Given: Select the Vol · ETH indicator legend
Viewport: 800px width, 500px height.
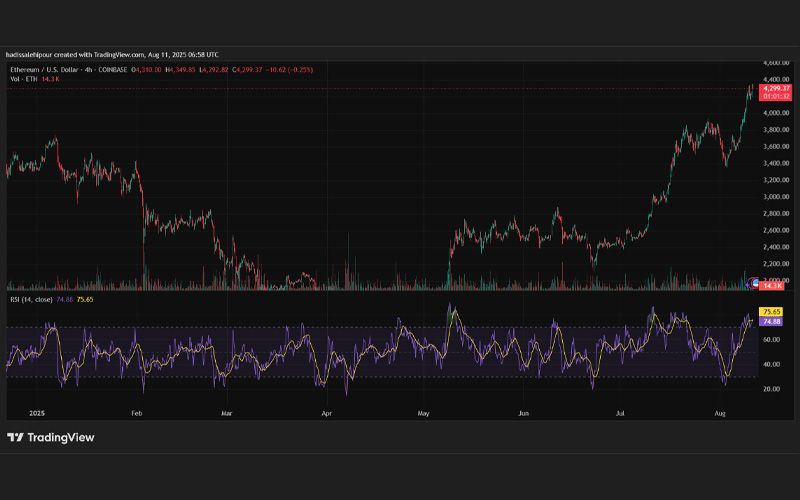Looking at the screenshot, I should [24, 79].
